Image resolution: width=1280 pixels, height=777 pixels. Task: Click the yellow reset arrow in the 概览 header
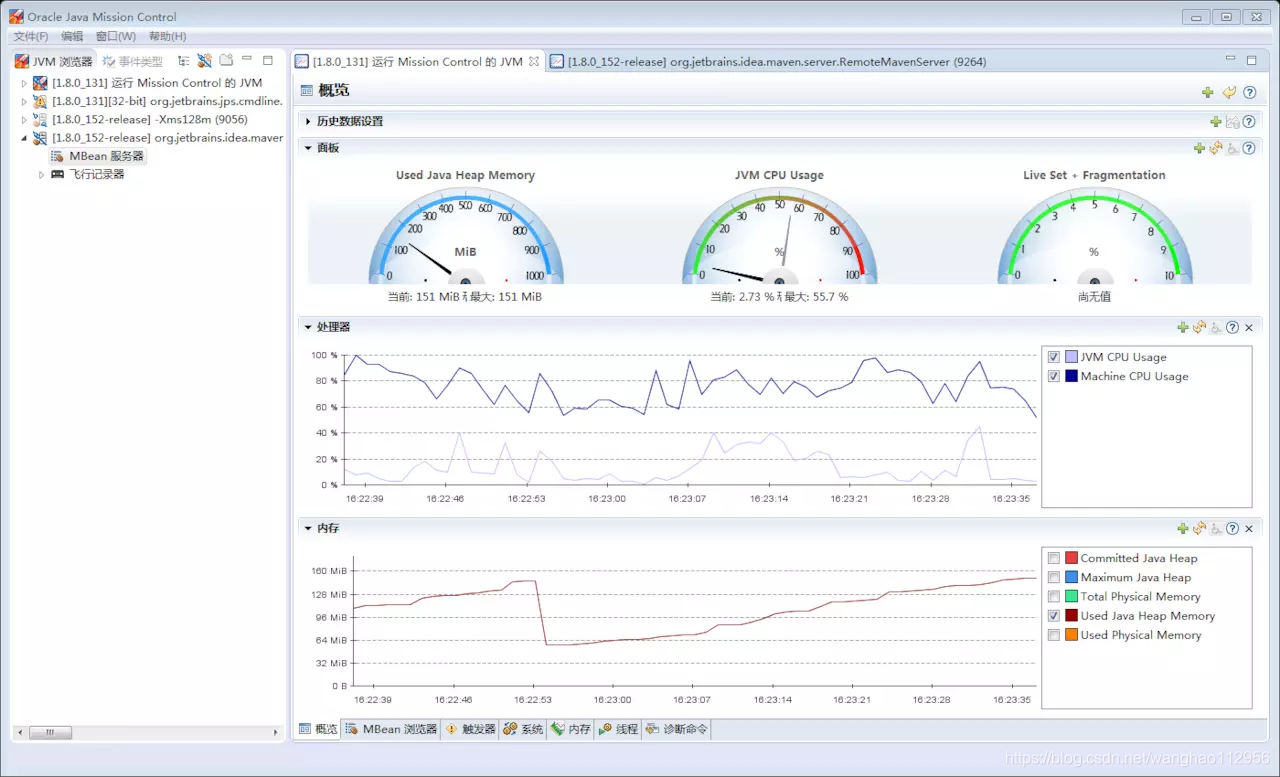click(1229, 92)
